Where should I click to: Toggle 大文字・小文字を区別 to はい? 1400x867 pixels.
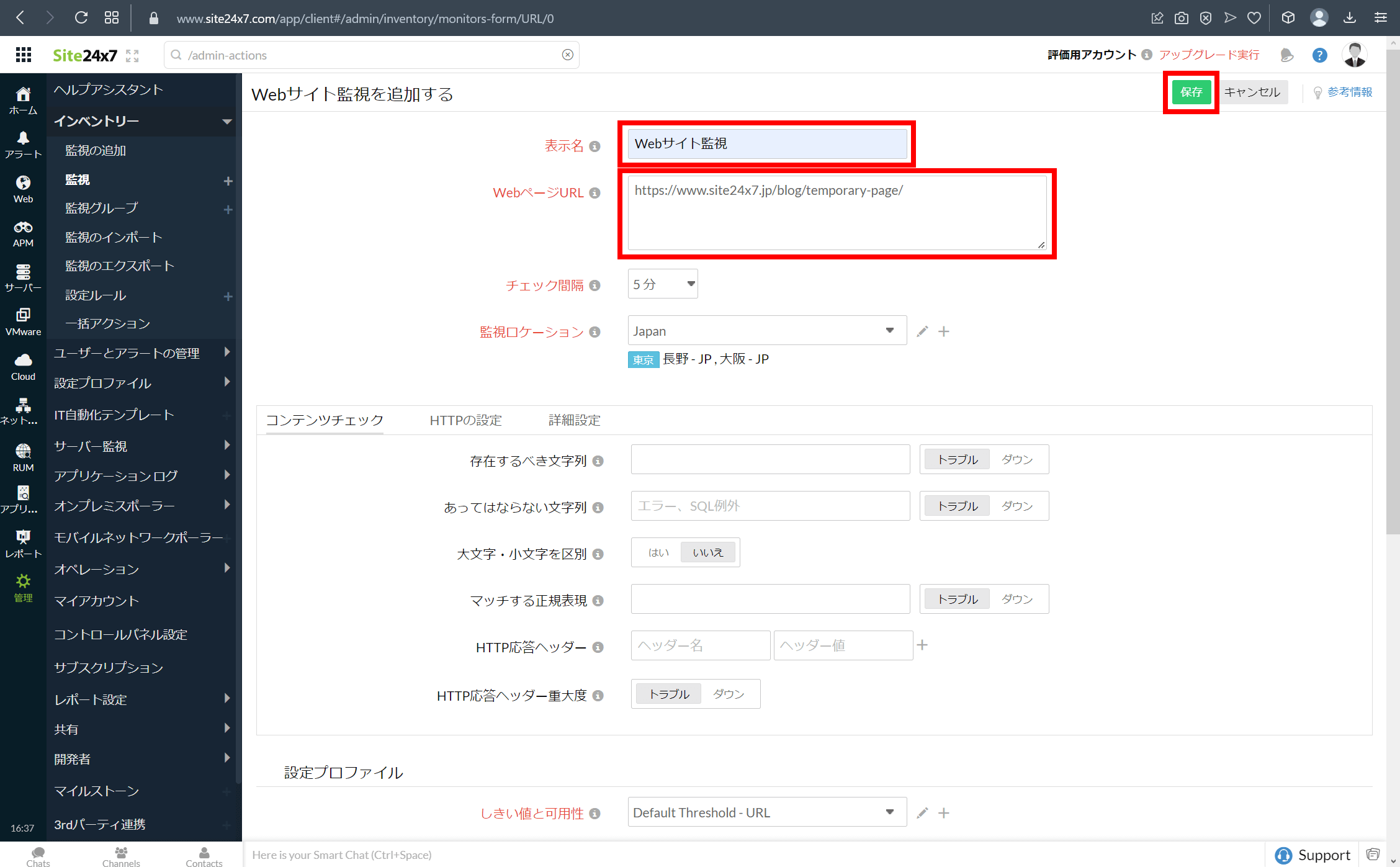tap(656, 552)
